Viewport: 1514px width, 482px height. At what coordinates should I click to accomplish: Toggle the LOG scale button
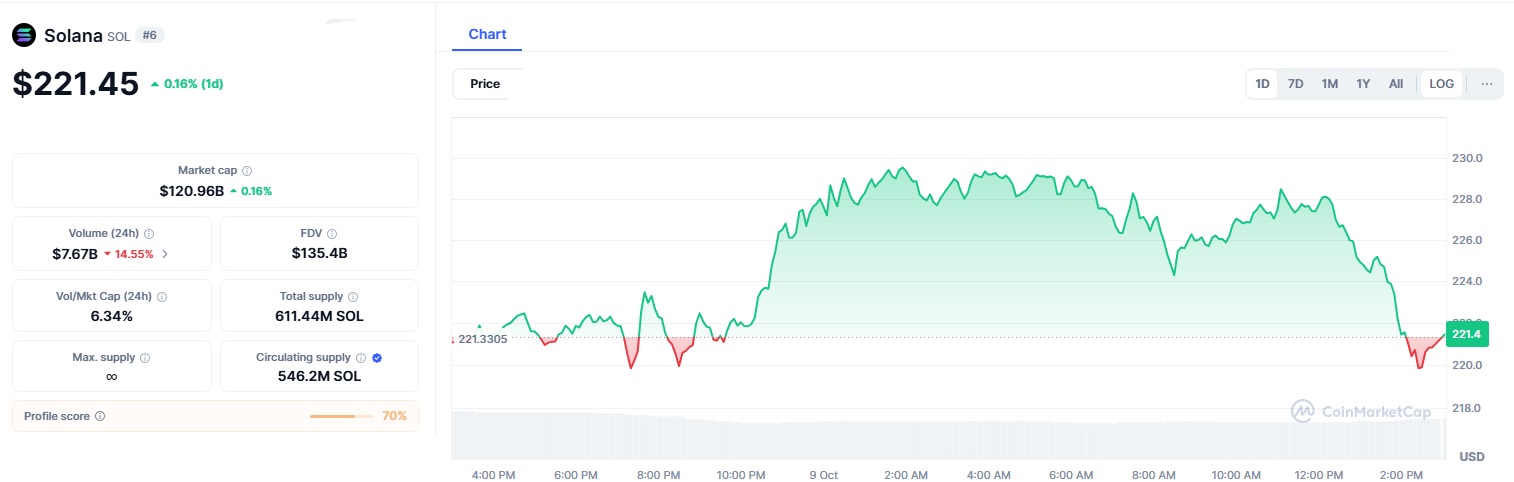point(1442,84)
